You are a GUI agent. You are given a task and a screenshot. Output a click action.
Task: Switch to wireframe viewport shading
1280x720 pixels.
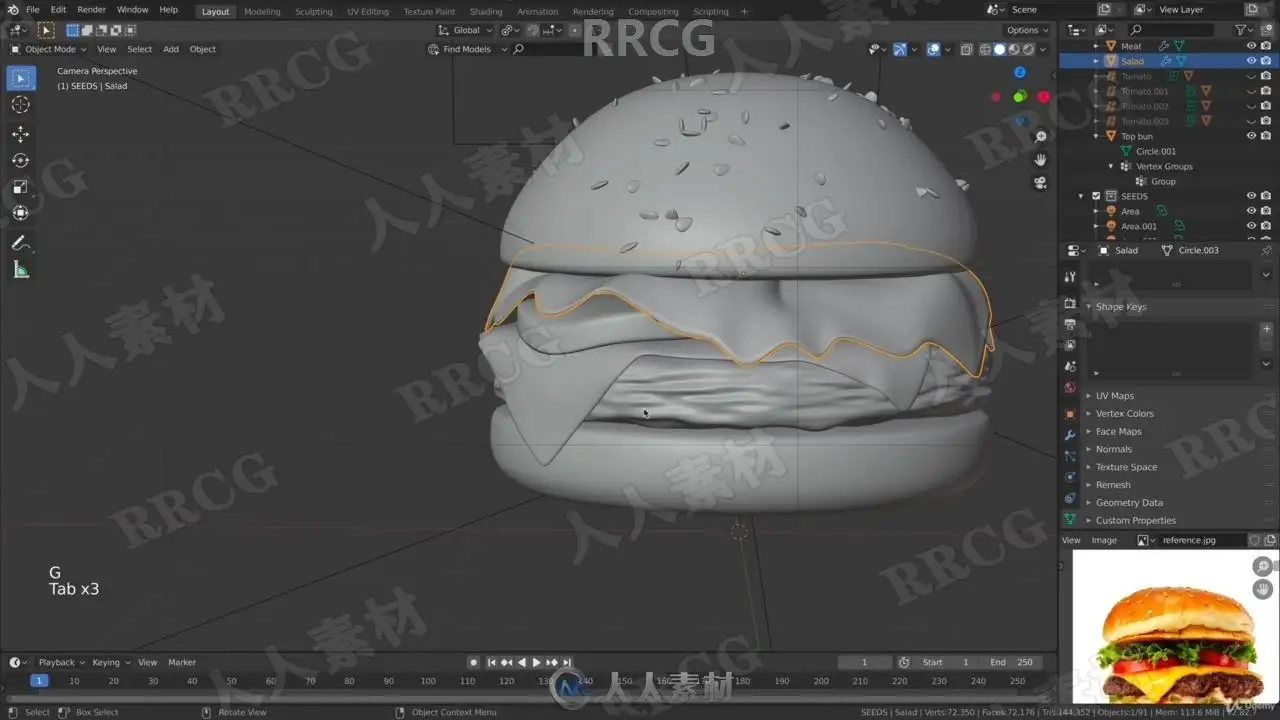point(985,49)
